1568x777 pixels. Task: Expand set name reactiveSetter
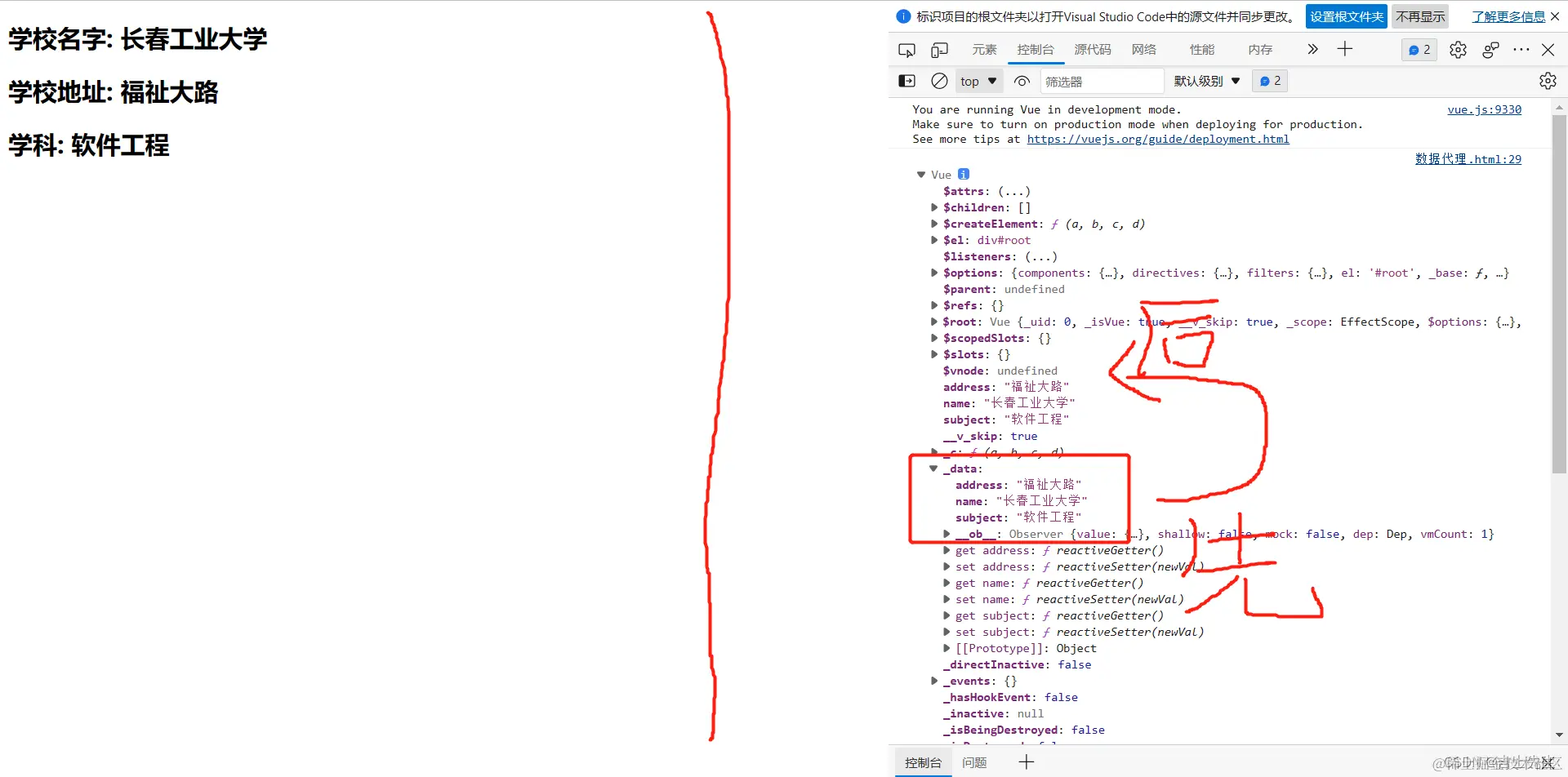[x=947, y=599]
